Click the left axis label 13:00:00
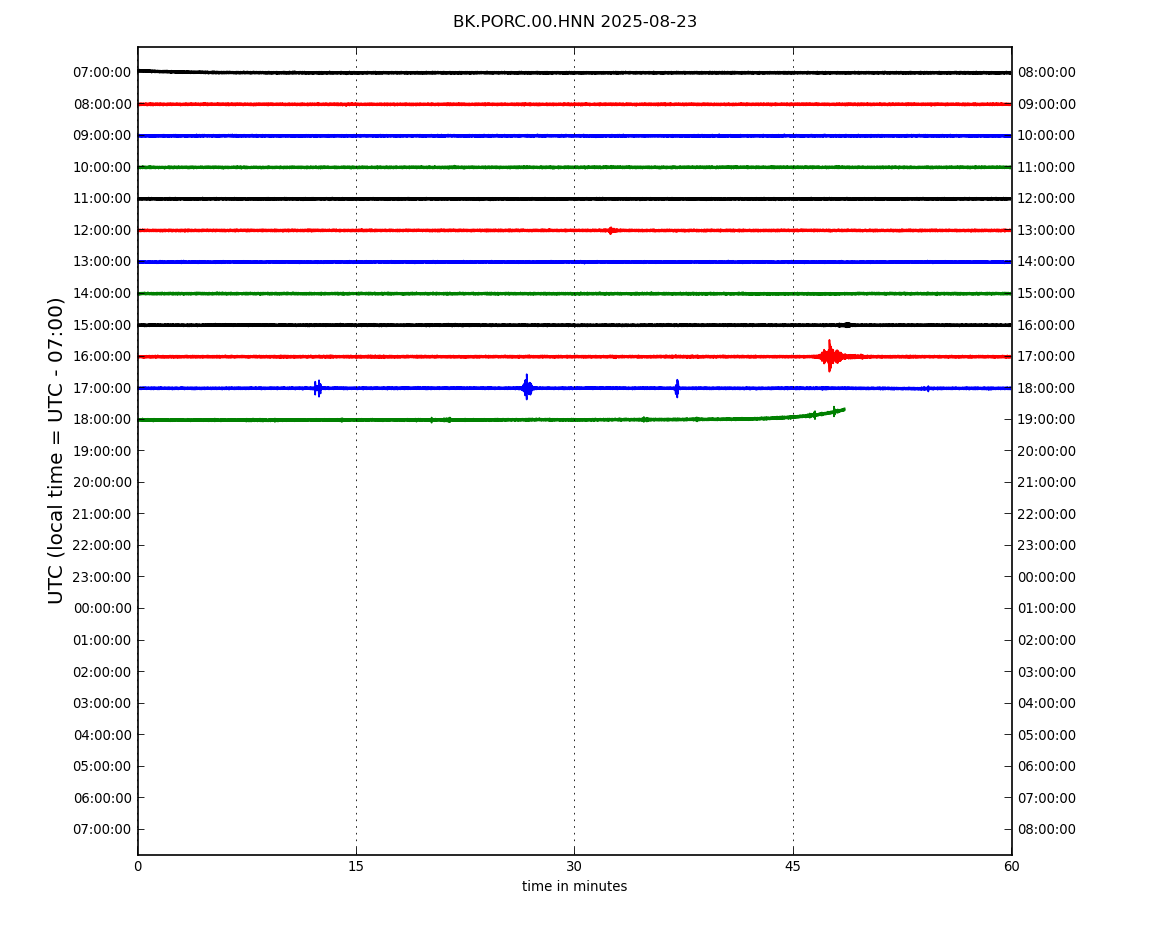The height and width of the screenshot is (950, 1150). pos(102,262)
